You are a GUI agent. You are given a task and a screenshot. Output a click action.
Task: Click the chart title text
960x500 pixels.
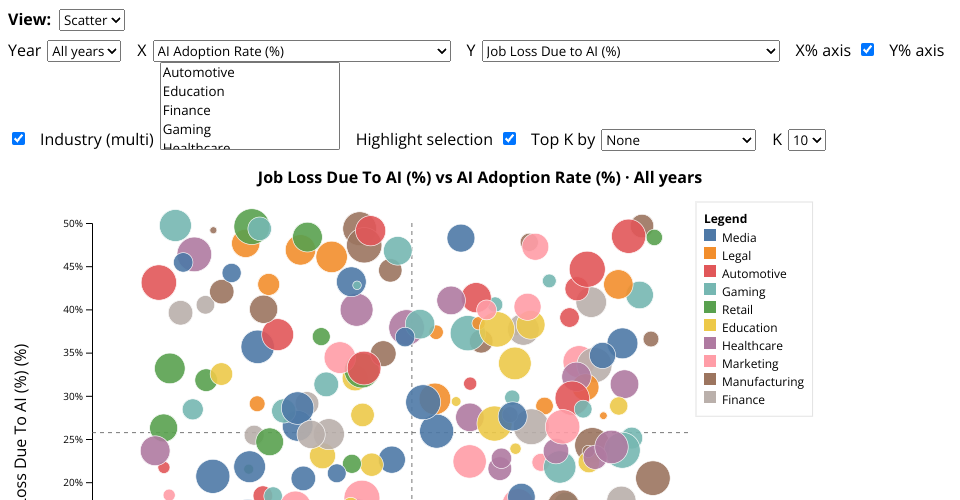(479, 178)
